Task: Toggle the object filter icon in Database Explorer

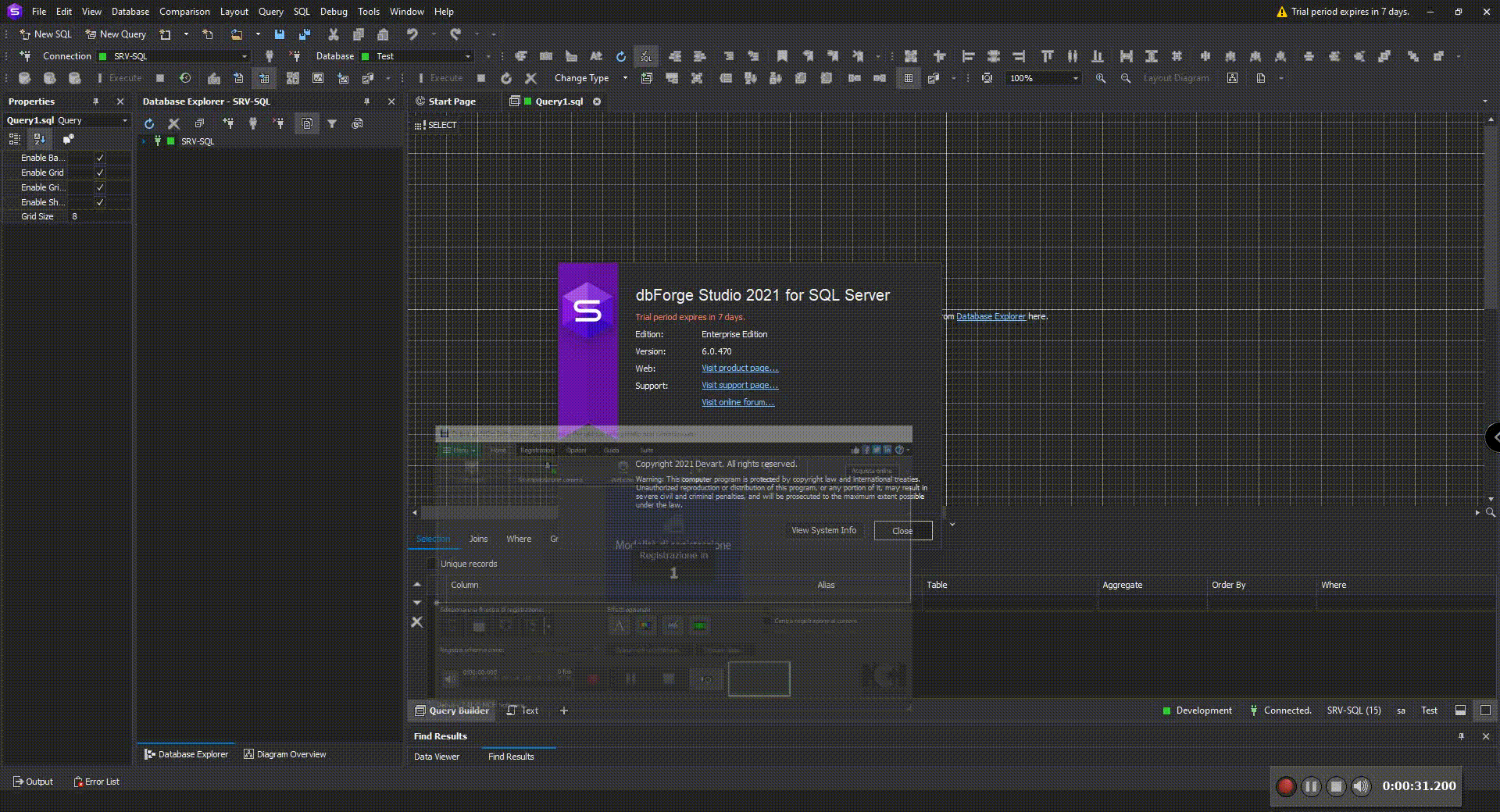Action: coord(307,123)
